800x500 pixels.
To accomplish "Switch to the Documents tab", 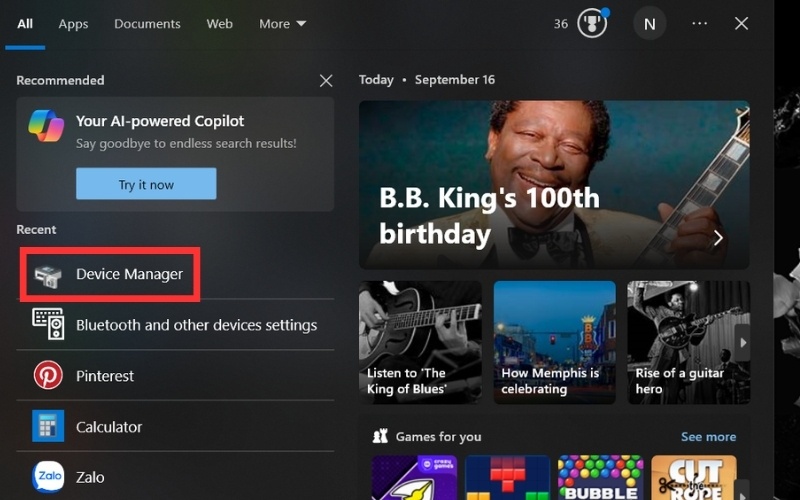I will [147, 23].
